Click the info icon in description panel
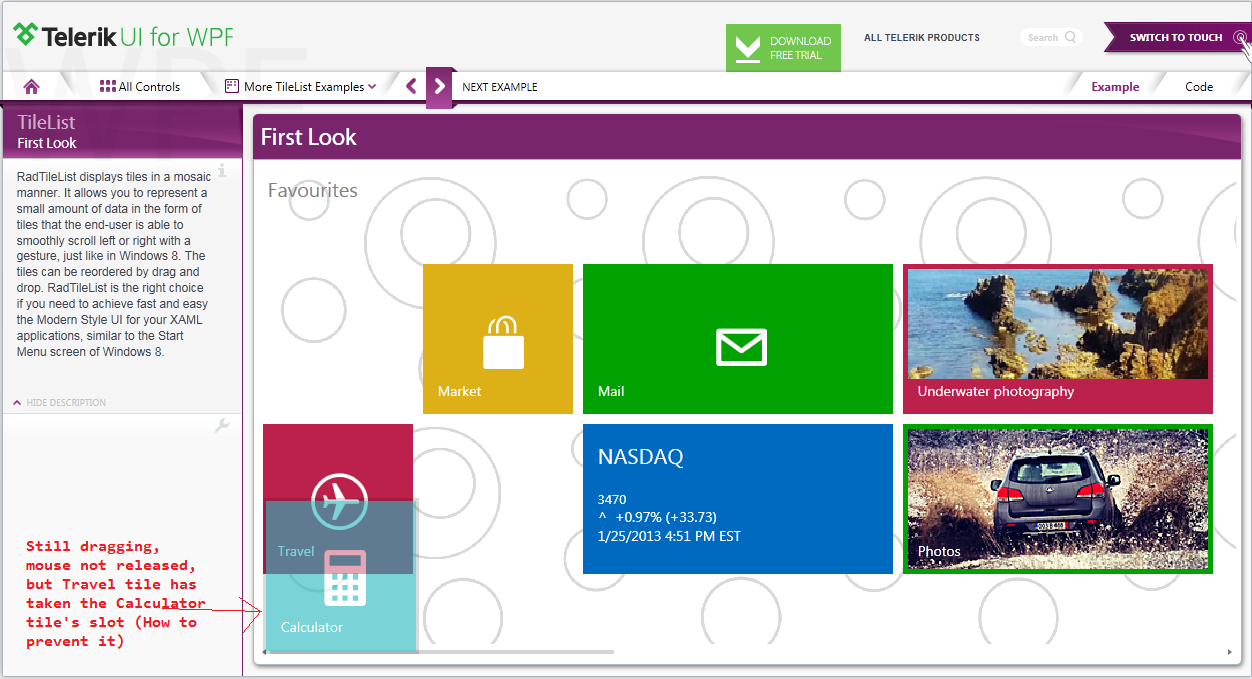 point(222,171)
